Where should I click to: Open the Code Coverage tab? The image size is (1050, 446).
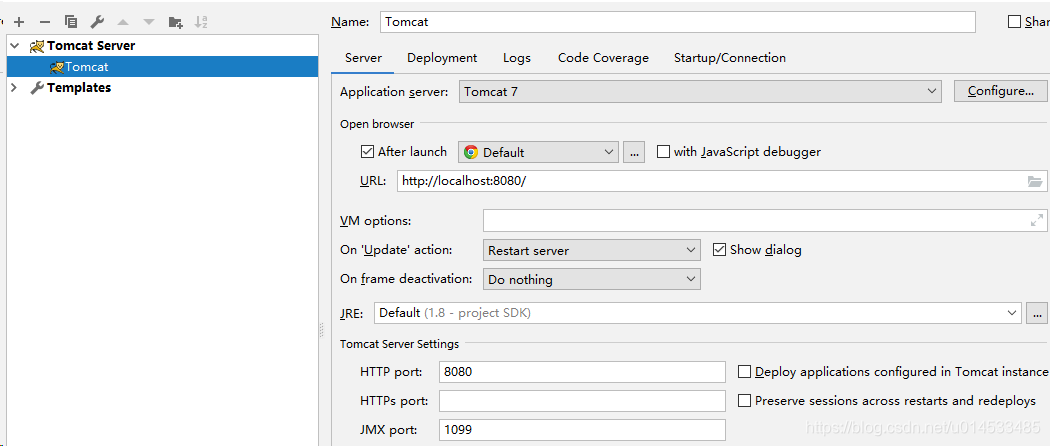tap(603, 58)
